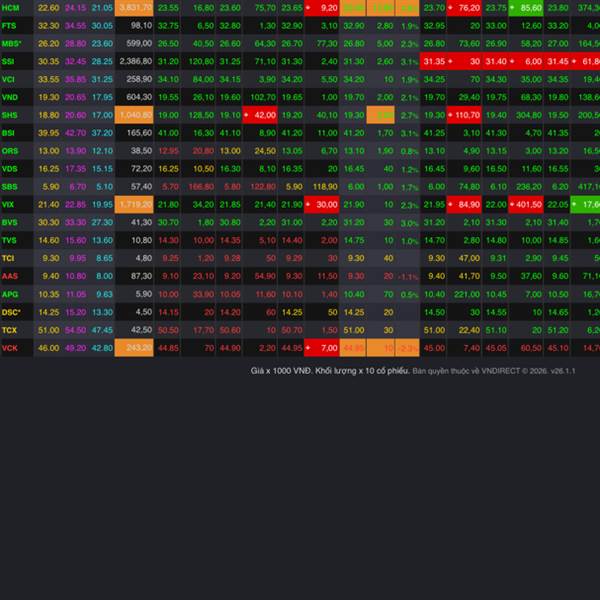Image resolution: width=600 pixels, height=600 pixels.
Task: Click the TCI ticker symbol
Action: click(8, 258)
